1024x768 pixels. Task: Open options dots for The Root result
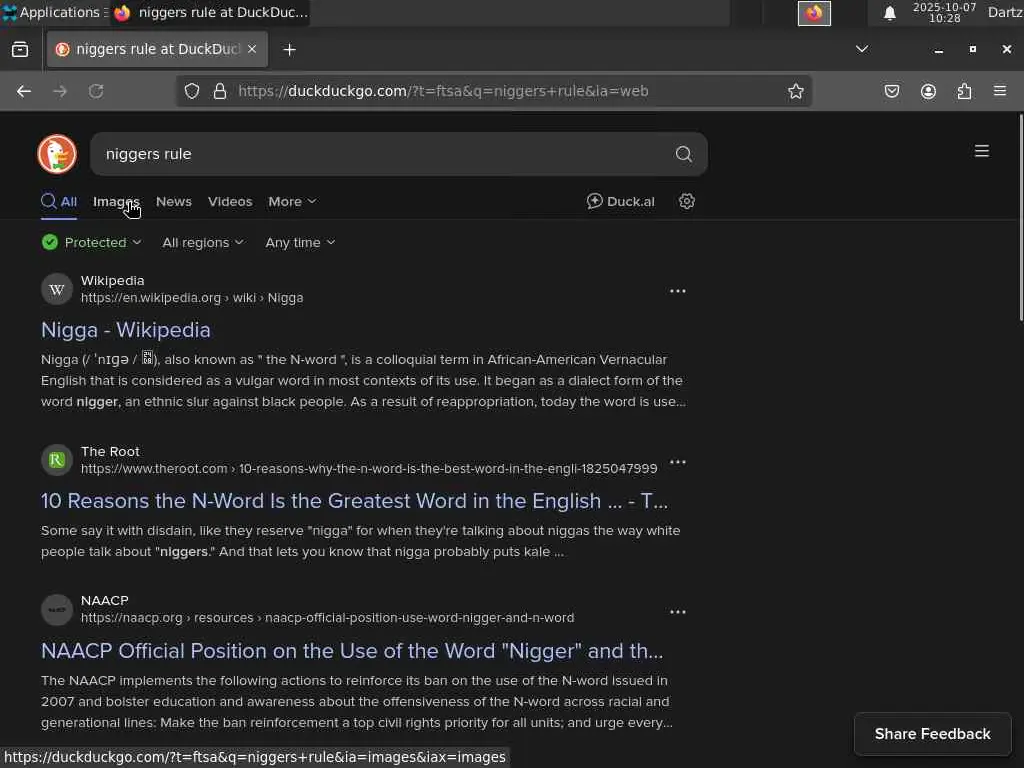tap(678, 462)
